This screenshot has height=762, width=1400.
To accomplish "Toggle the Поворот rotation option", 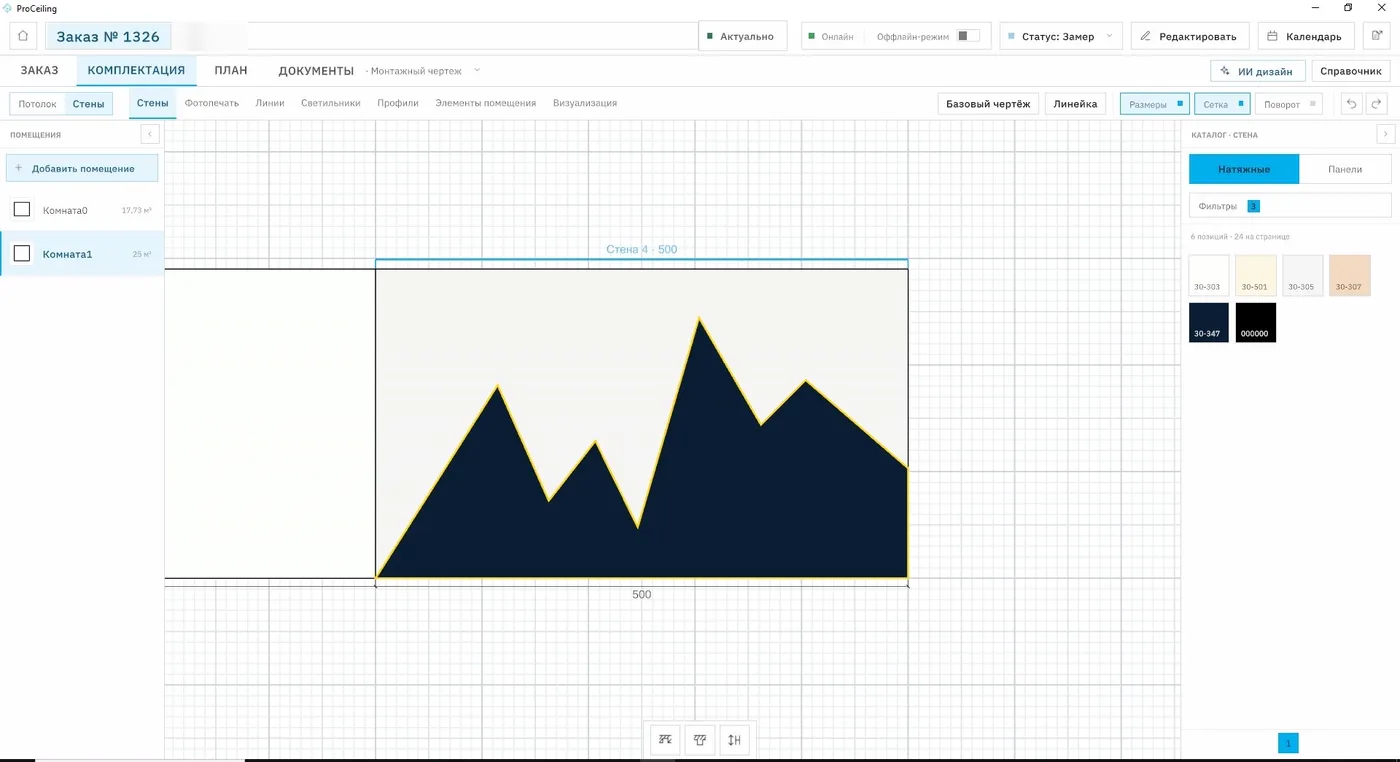I will [x=1288, y=104].
